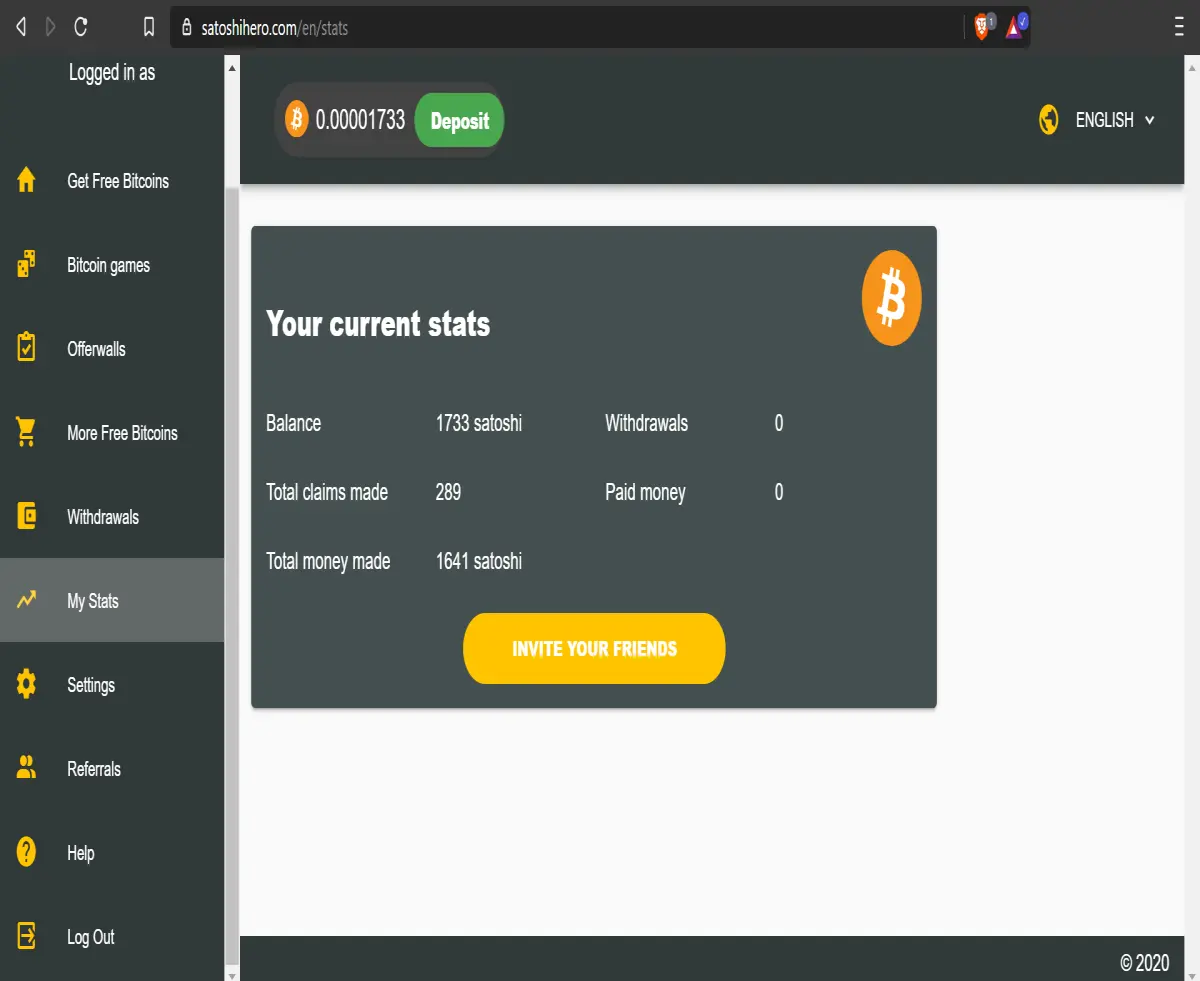This screenshot has height=981, width=1200.
Task: Open the browser hamburger menu
Action: click(x=1179, y=27)
